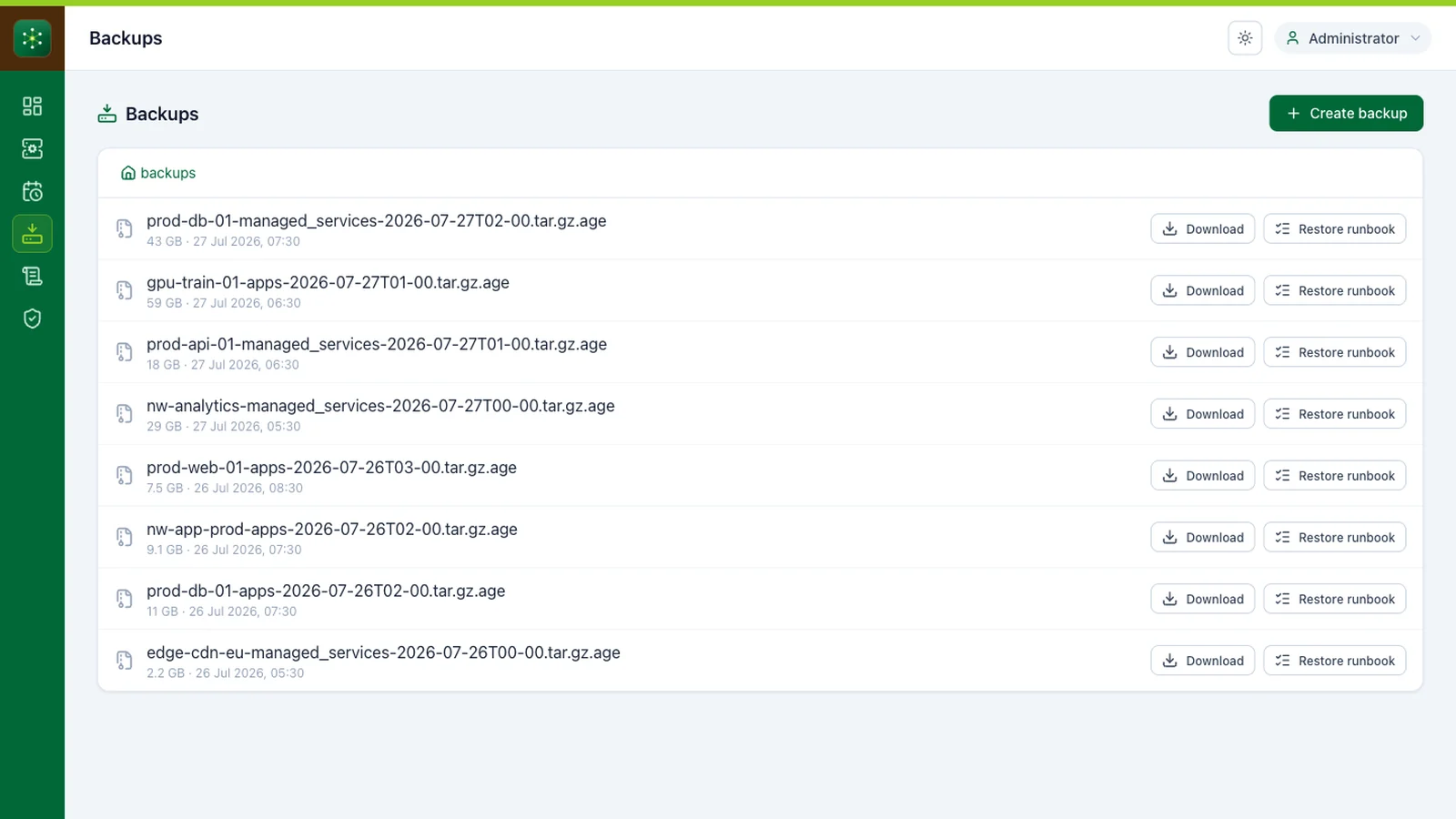This screenshot has height=819, width=1456.
Task: Click file icon of edge-cdn-eu-managed_services row
Action: [x=125, y=661]
